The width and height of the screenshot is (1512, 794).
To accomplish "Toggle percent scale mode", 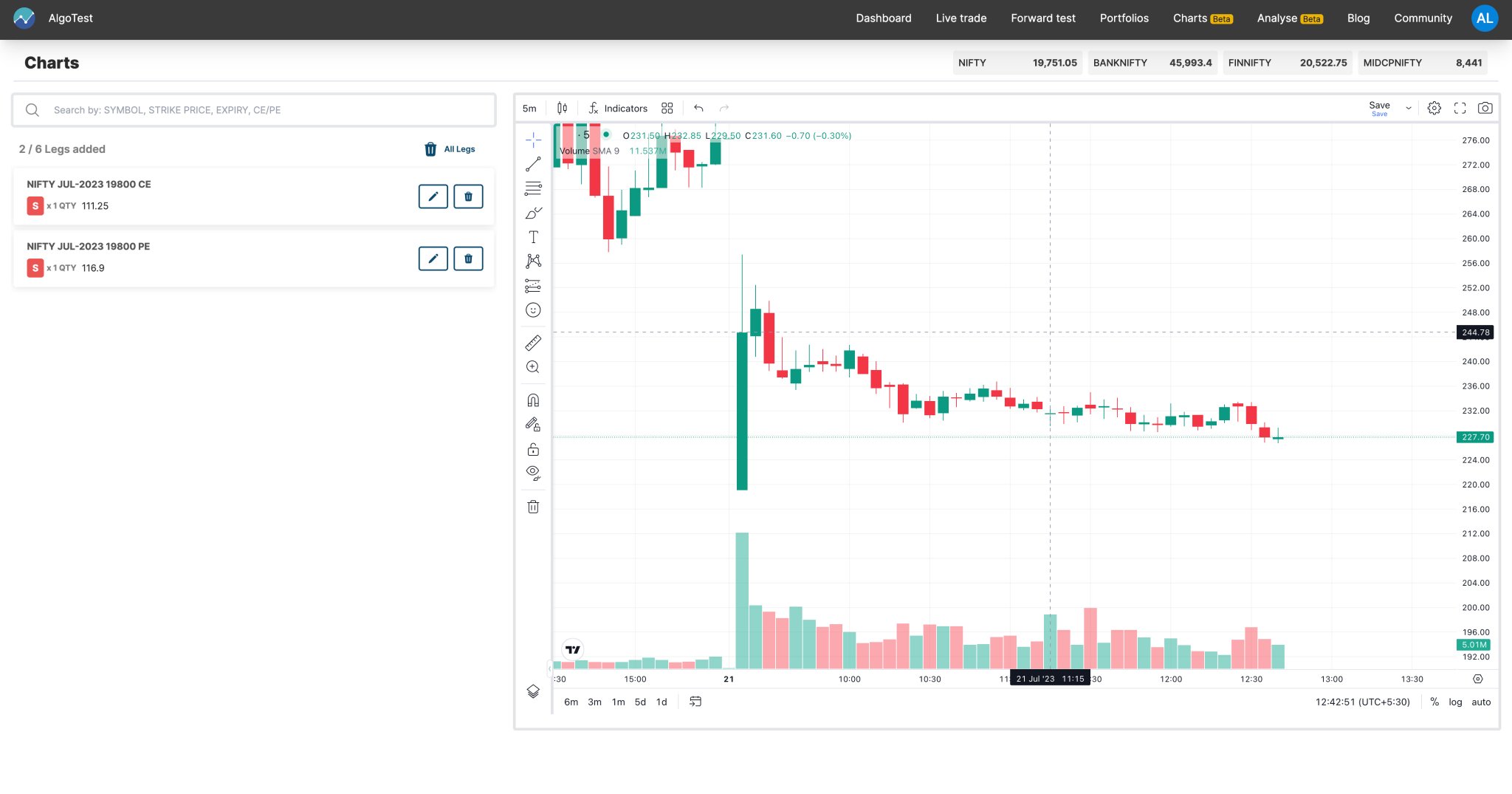I will [x=1434, y=702].
